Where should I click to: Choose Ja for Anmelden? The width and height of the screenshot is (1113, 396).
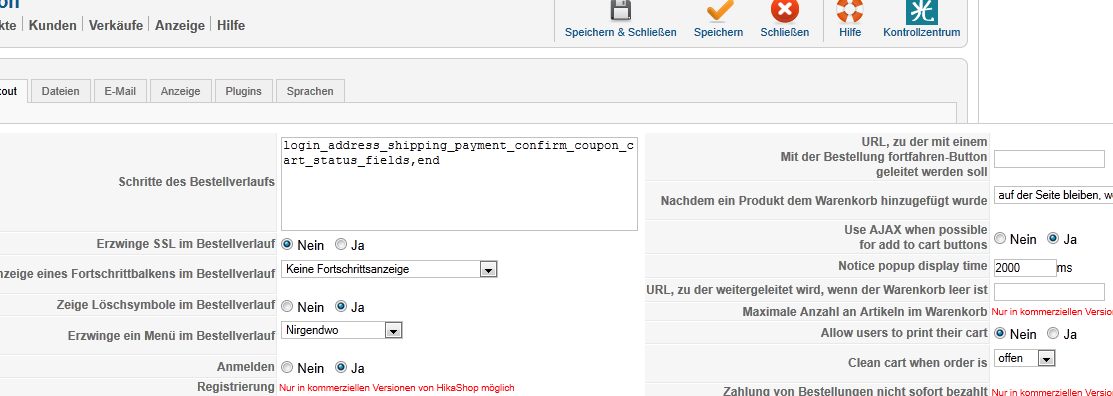pyautogui.click(x=341, y=368)
